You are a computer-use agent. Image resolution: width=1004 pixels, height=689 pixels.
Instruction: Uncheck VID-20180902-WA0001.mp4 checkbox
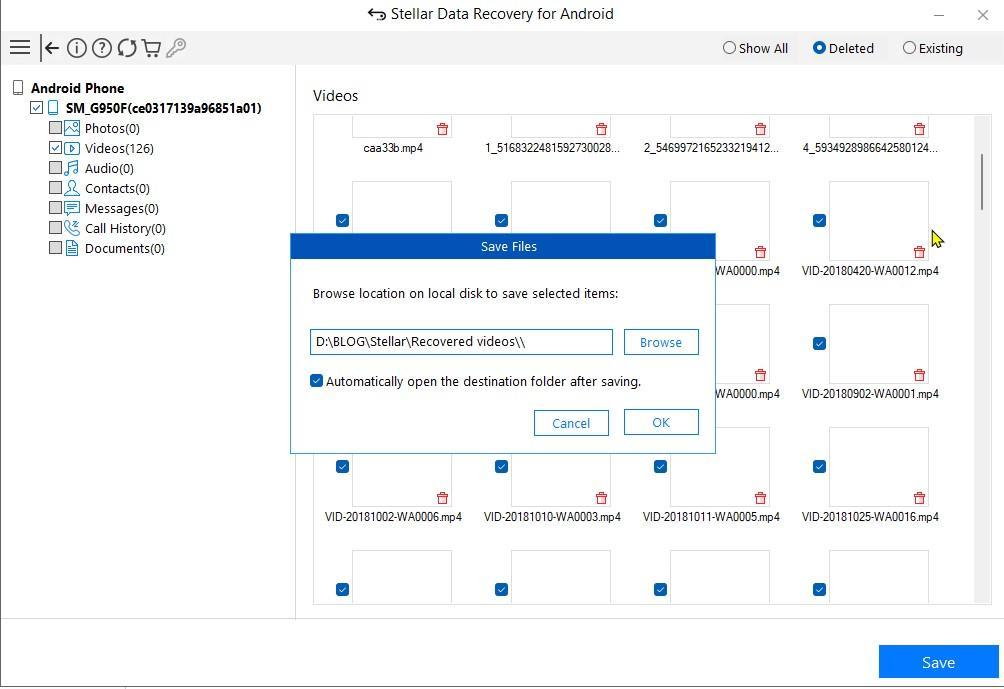820,344
